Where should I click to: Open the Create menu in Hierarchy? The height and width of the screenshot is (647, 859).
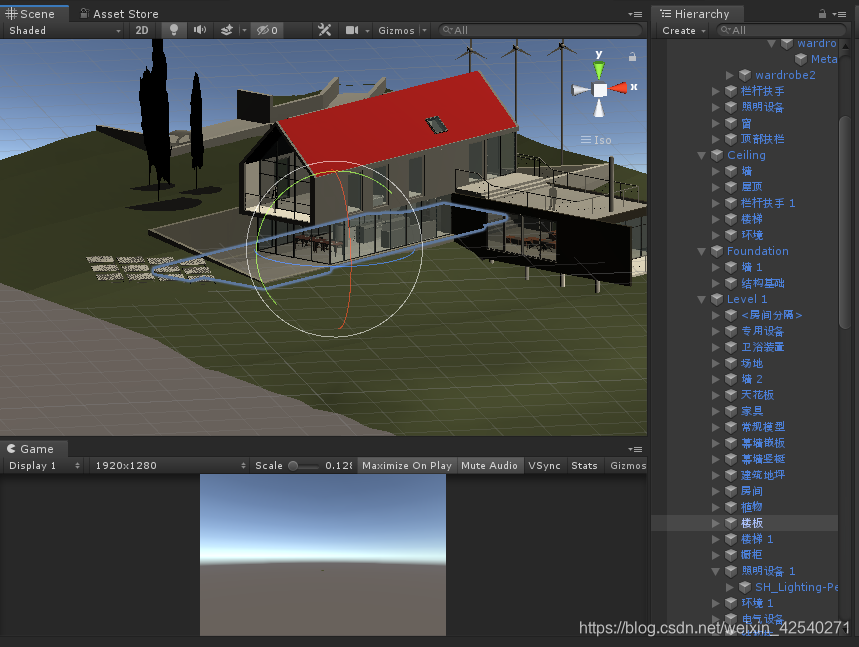pyautogui.click(x=682, y=31)
